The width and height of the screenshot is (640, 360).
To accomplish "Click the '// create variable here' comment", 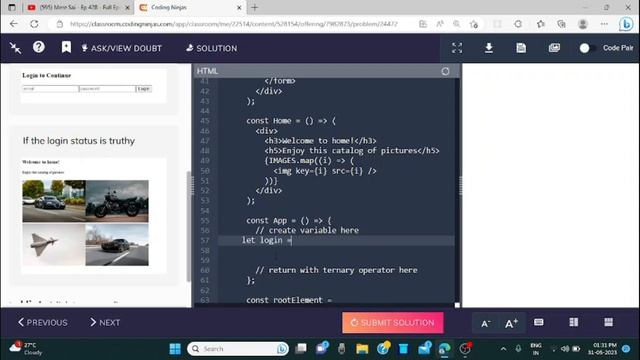I will tap(307, 231).
